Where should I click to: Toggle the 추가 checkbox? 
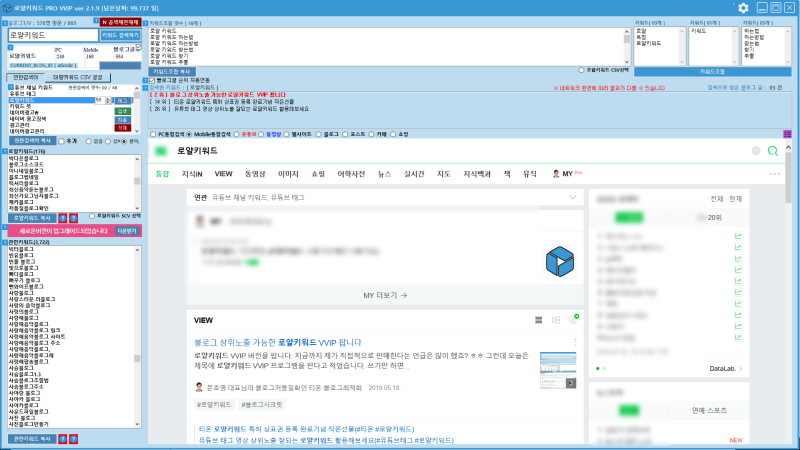[61, 141]
